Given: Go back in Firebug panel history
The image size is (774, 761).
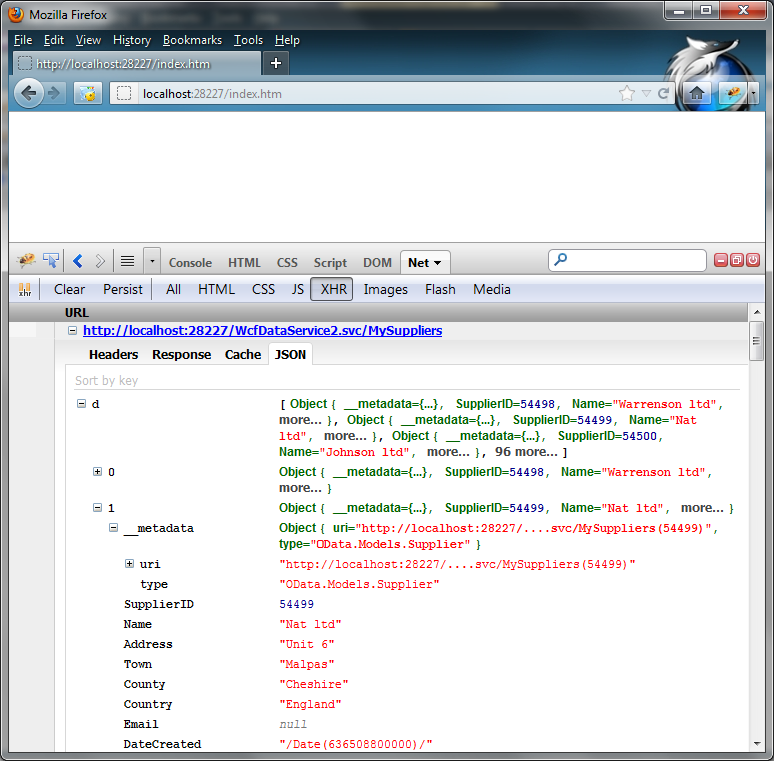Looking at the screenshot, I should click(x=77, y=261).
